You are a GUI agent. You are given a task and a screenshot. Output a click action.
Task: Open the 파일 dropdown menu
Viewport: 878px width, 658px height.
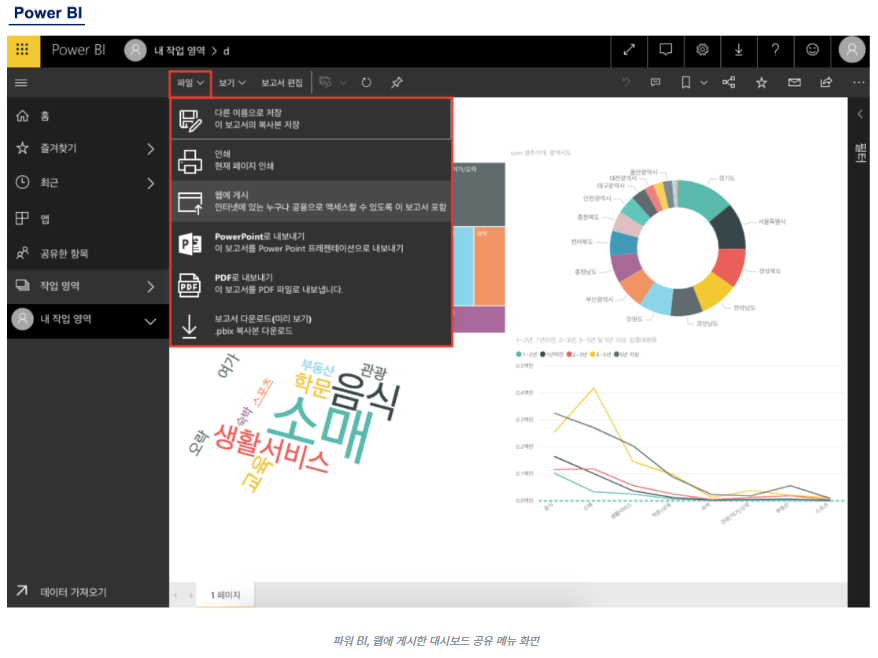coord(190,83)
